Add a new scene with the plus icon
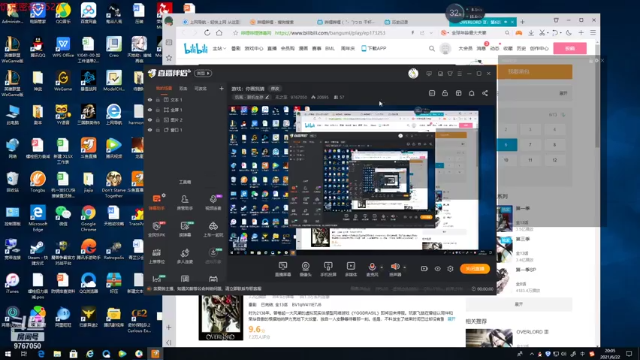This screenshot has height=360, width=640. pyautogui.click(x=221, y=88)
